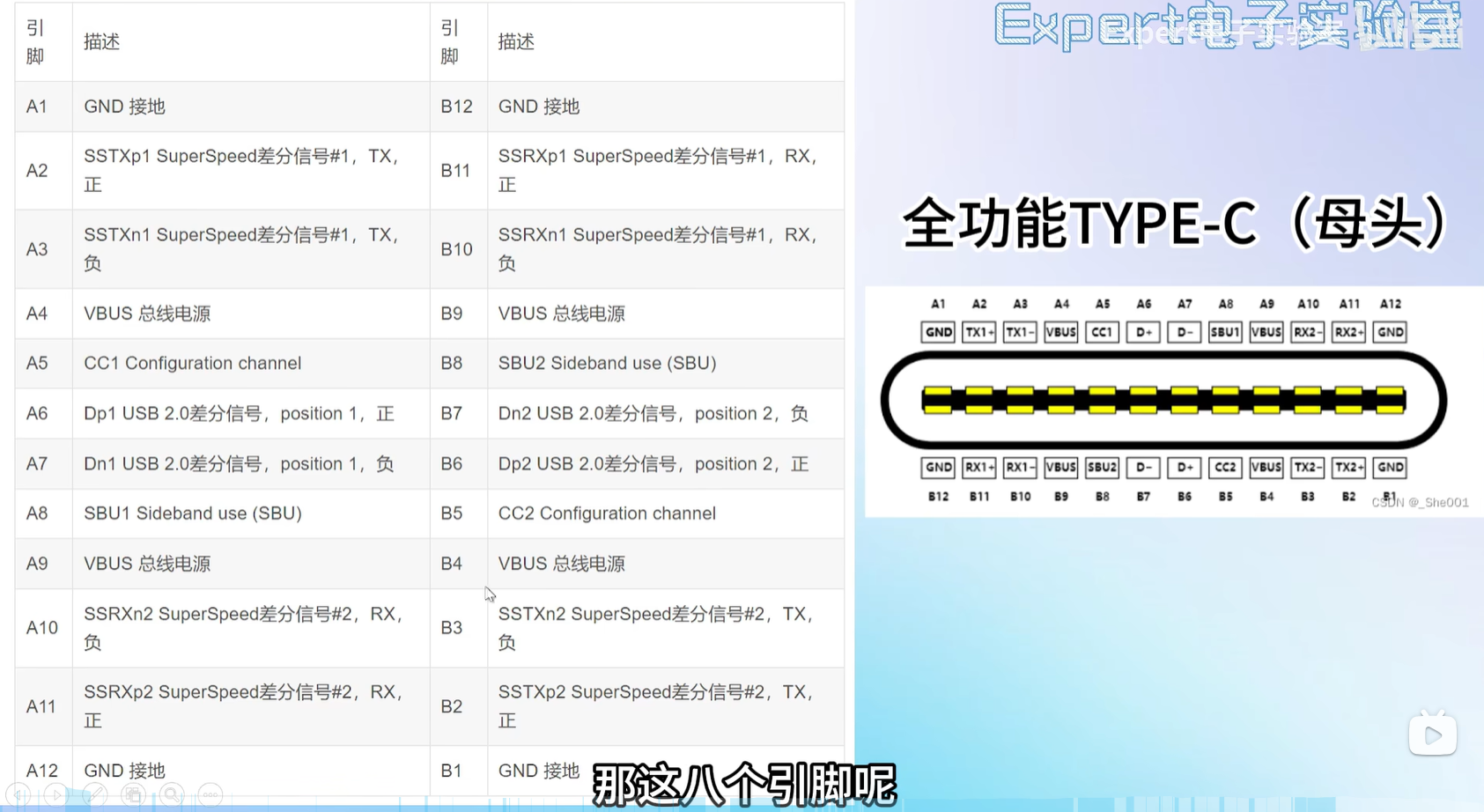Image resolution: width=1484 pixels, height=812 pixels.
Task: Open the three-dot more options icon
Action: coord(210,795)
